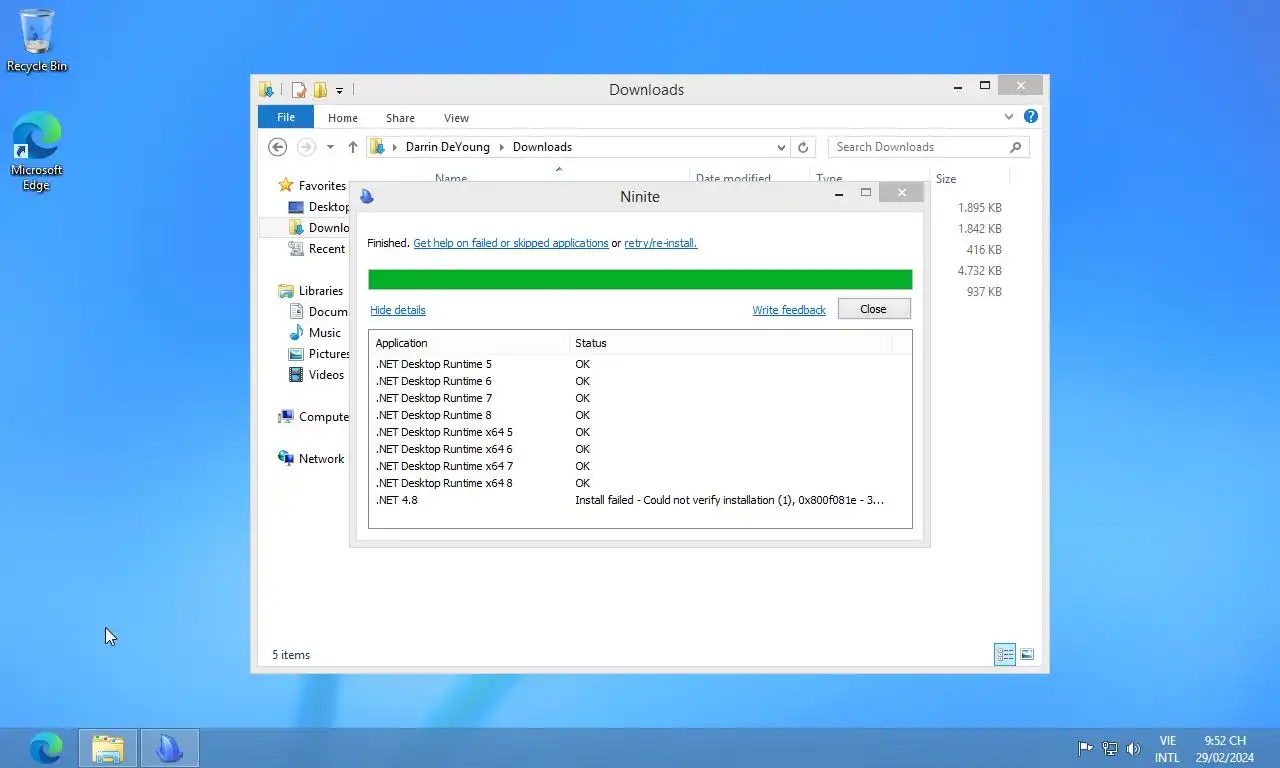1280x768 pixels.
Task: Sort by the Application column header
Action: [470, 343]
